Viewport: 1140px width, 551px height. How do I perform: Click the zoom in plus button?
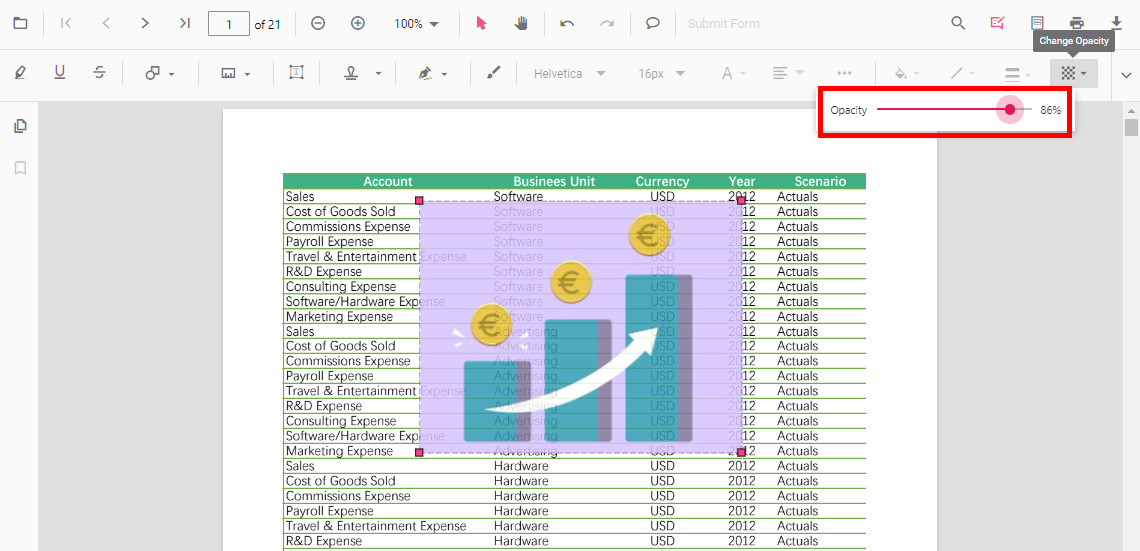(x=358, y=23)
